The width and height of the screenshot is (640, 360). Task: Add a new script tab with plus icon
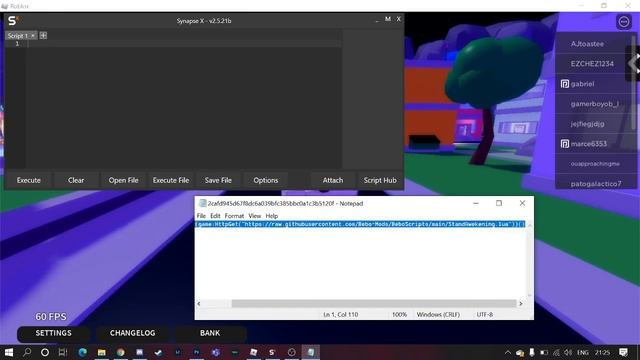[43, 36]
